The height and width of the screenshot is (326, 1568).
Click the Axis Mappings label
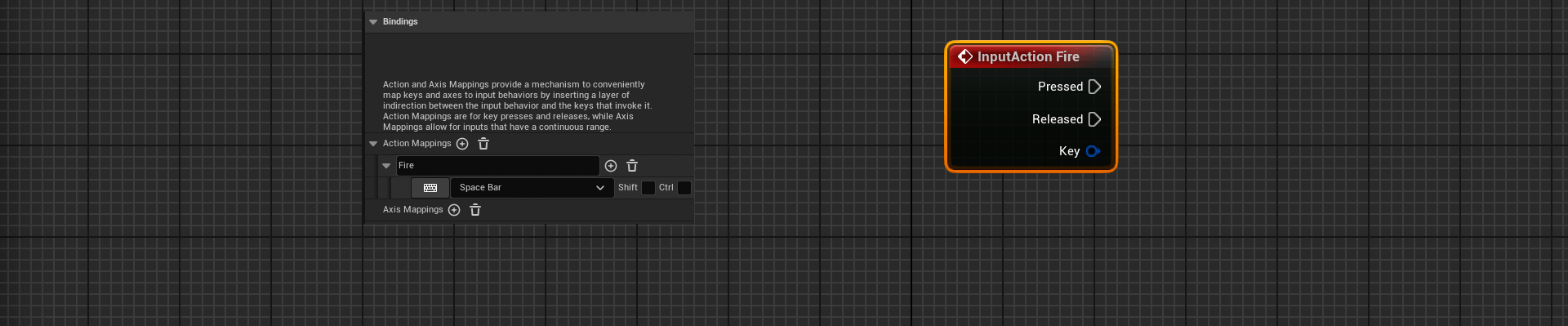[x=413, y=210]
